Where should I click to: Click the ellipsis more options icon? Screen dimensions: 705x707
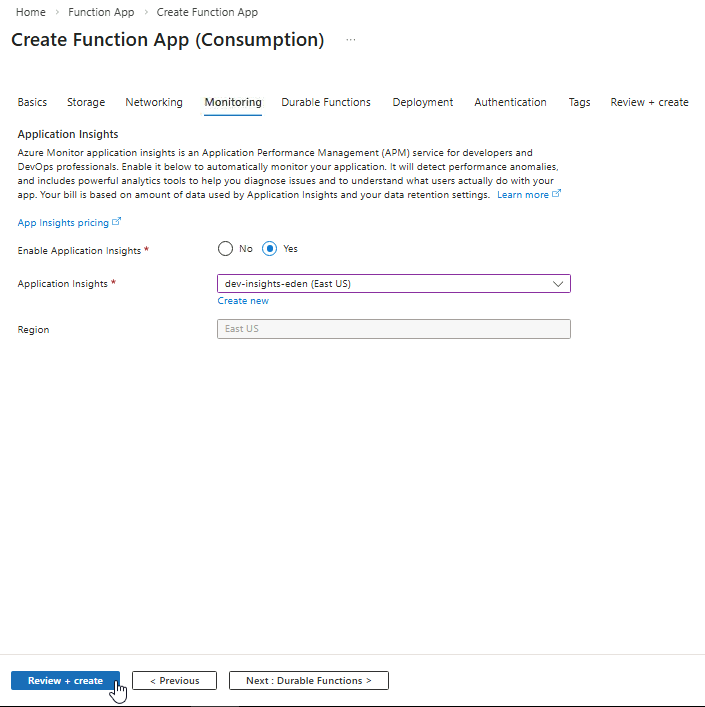(350, 40)
